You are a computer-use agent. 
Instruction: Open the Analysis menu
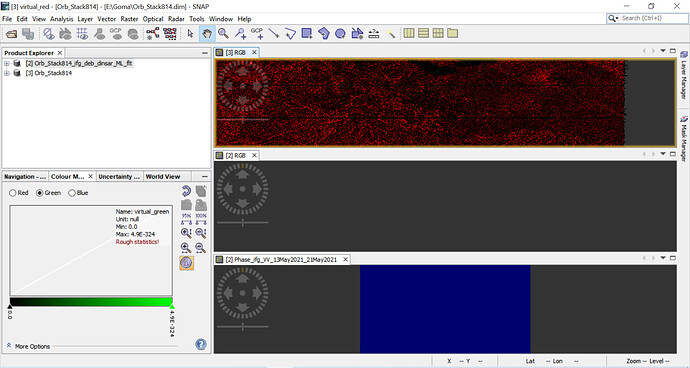[62, 19]
